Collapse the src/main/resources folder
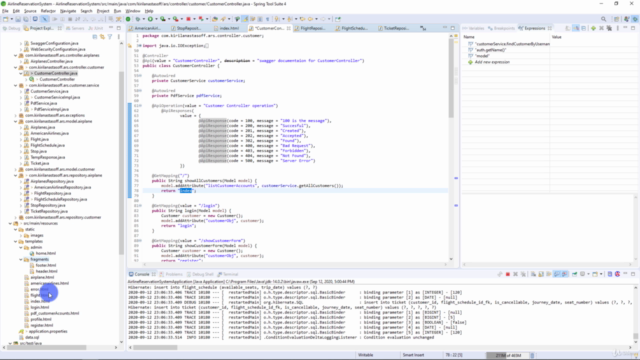Screen dimensions: 640x360 (x=10, y=223)
